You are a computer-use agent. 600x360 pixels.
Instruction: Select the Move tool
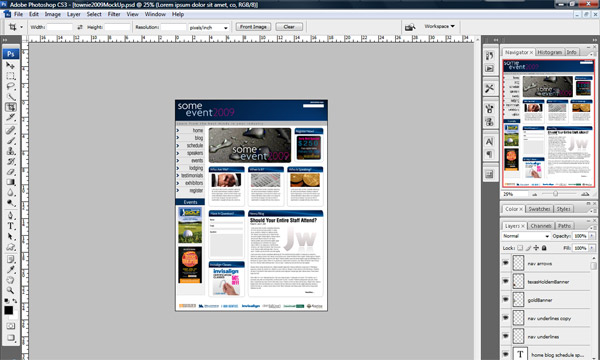(10, 66)
